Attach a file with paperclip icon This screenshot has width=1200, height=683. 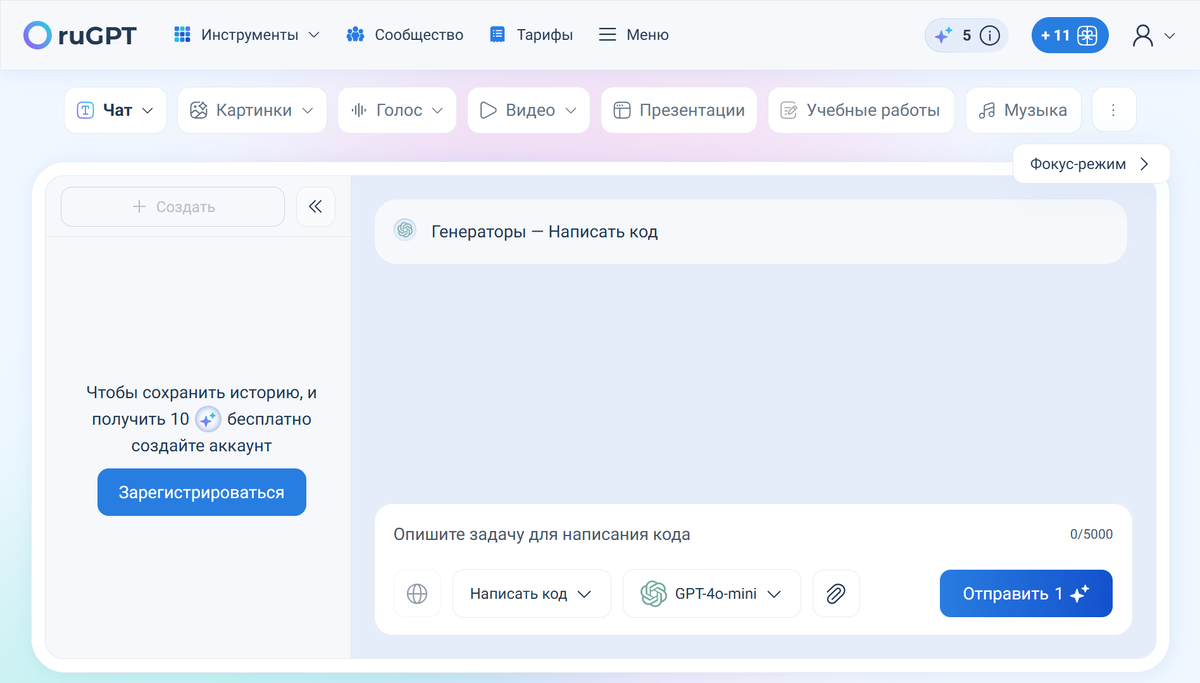click(836, 594)
